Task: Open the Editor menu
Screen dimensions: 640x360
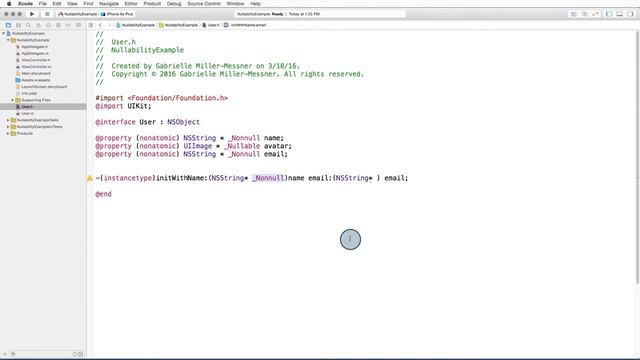Action: coord(131,4)
